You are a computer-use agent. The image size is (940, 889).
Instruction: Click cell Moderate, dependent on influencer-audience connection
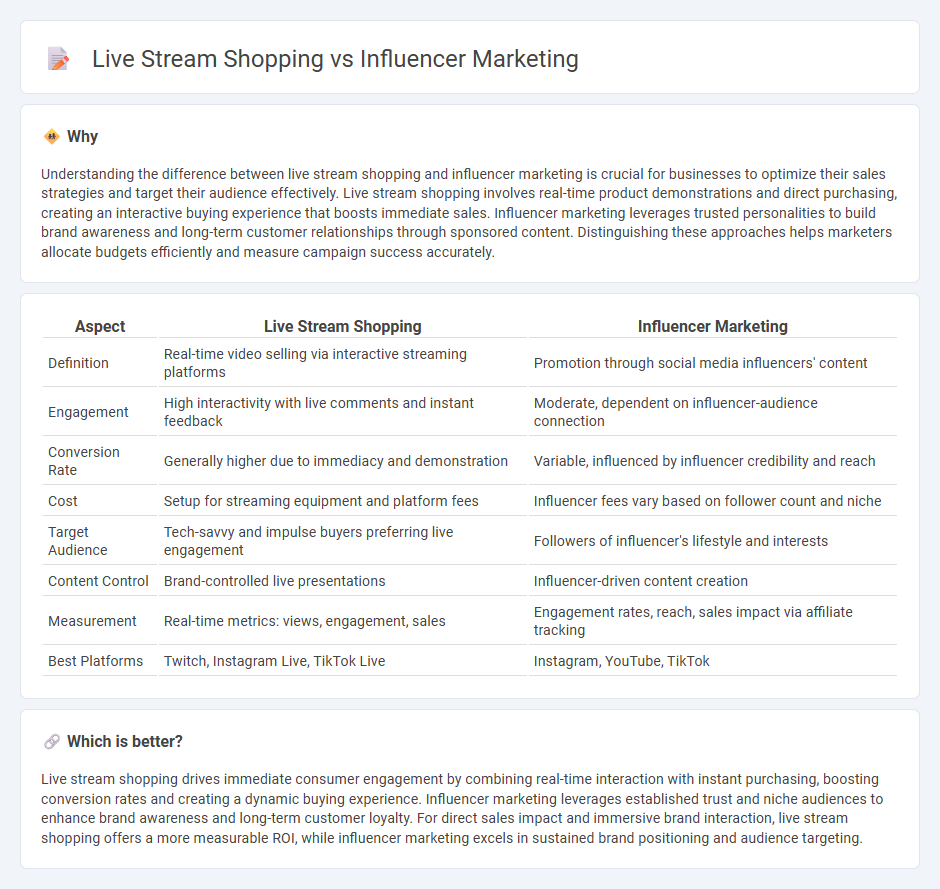[713, 412]
